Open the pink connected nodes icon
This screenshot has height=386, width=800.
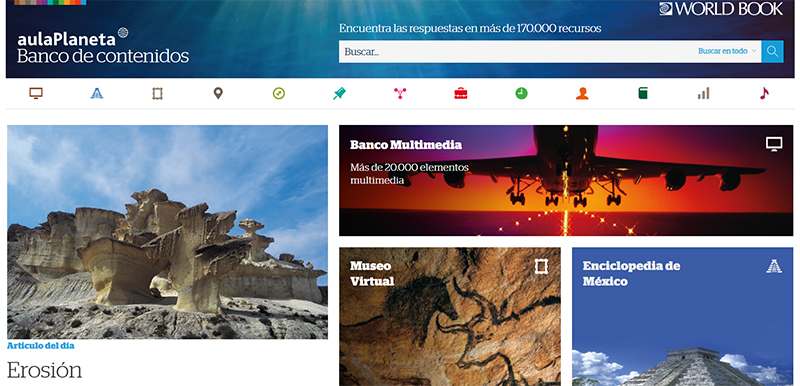(400, 93)
